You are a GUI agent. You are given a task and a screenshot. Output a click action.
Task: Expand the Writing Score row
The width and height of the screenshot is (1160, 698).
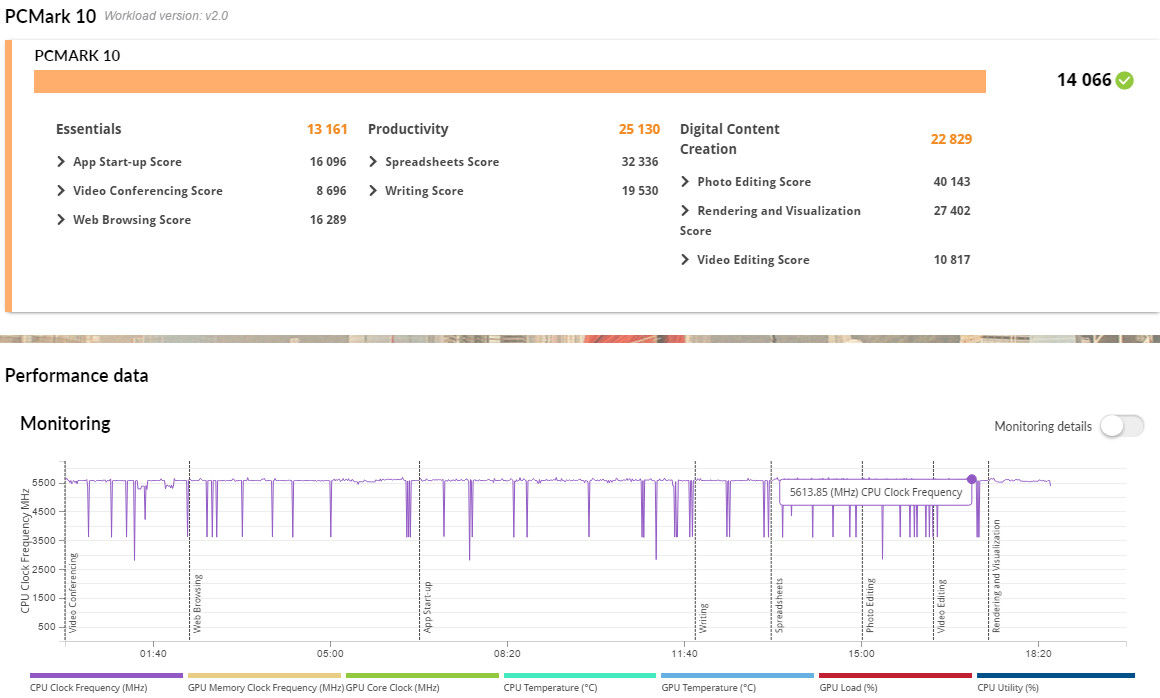[x=374, y=191]
